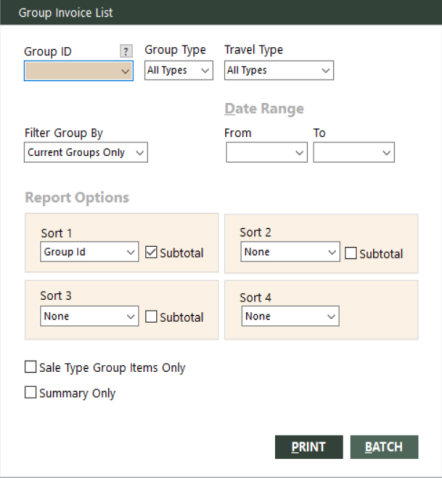Enable the Summary Only checkbox
Image resolution: width=442 pixels, height=478 pixels.
[31, 392]
